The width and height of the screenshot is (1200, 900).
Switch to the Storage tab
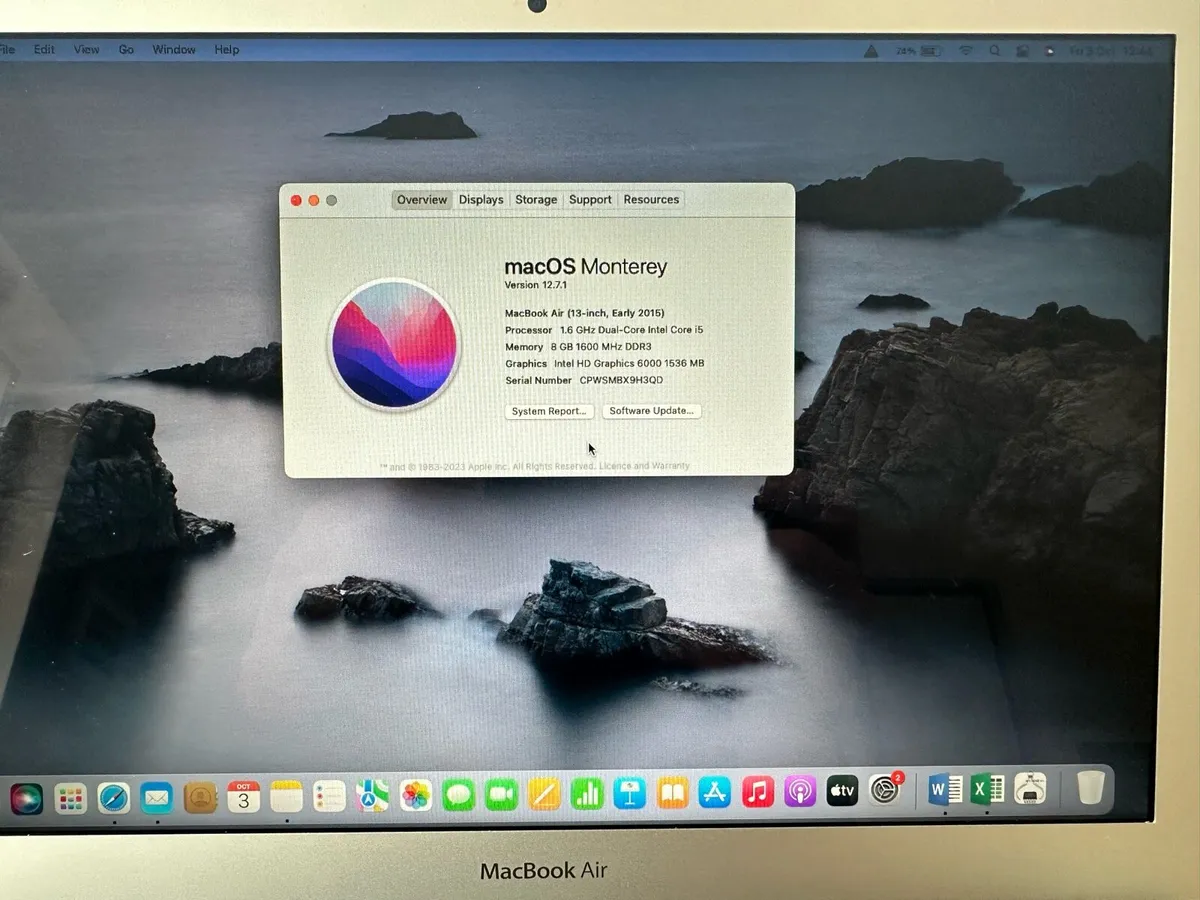pos(536,200)
